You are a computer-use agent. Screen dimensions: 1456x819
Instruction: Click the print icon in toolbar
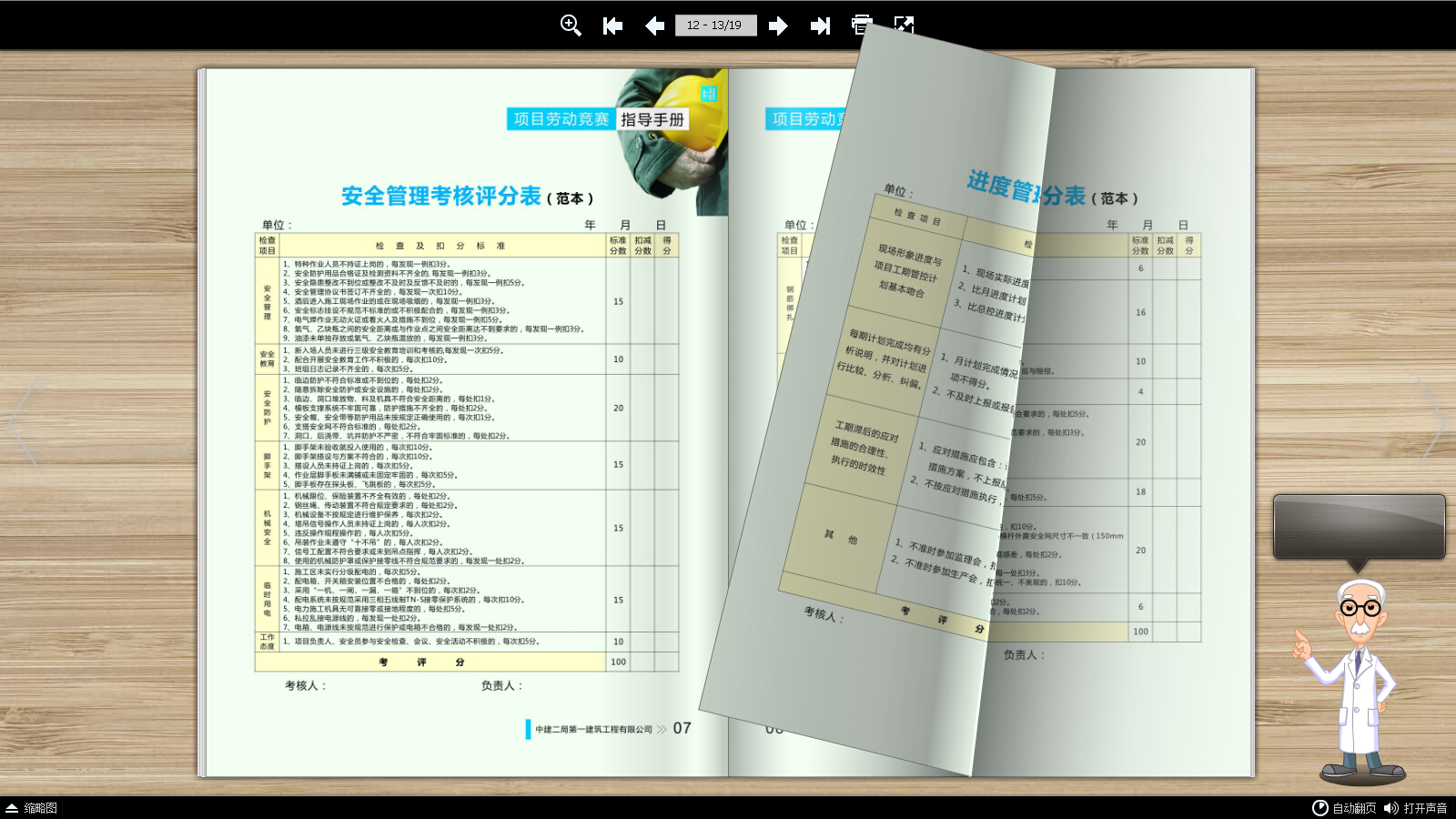tap(861, 25)
